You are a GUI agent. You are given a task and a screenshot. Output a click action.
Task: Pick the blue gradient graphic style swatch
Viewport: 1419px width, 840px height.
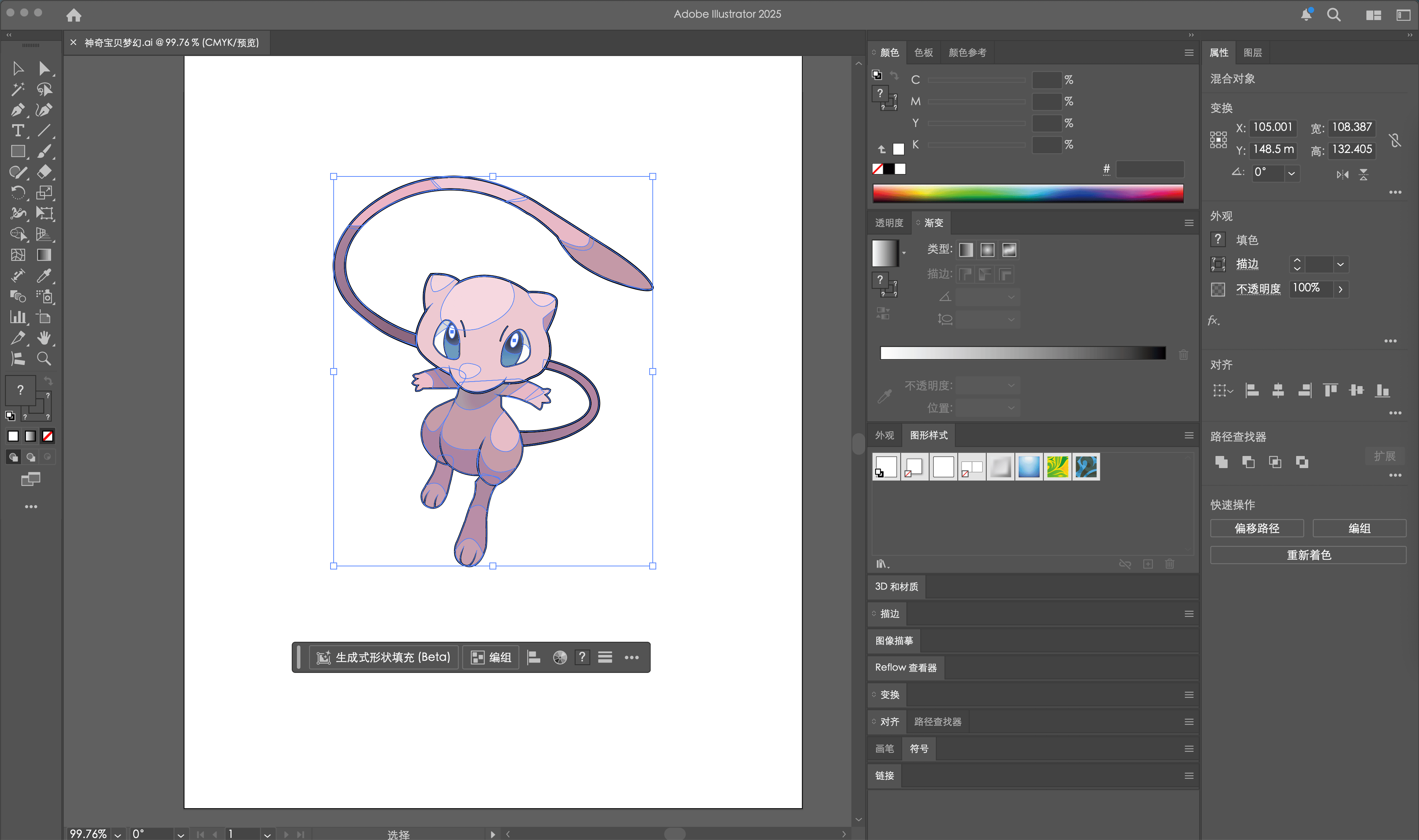pos(1029,467)
